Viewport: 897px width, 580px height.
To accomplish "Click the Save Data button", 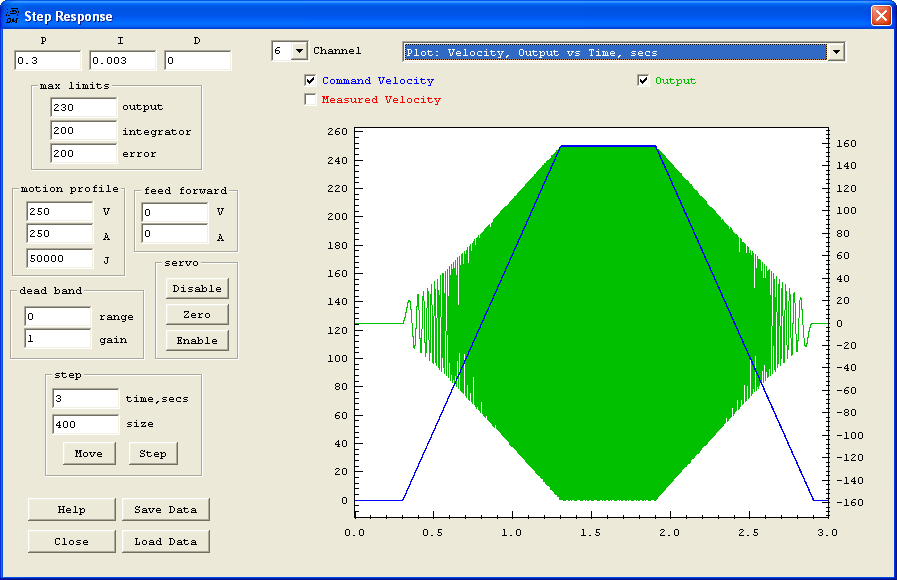I will [x=166, y=509].
